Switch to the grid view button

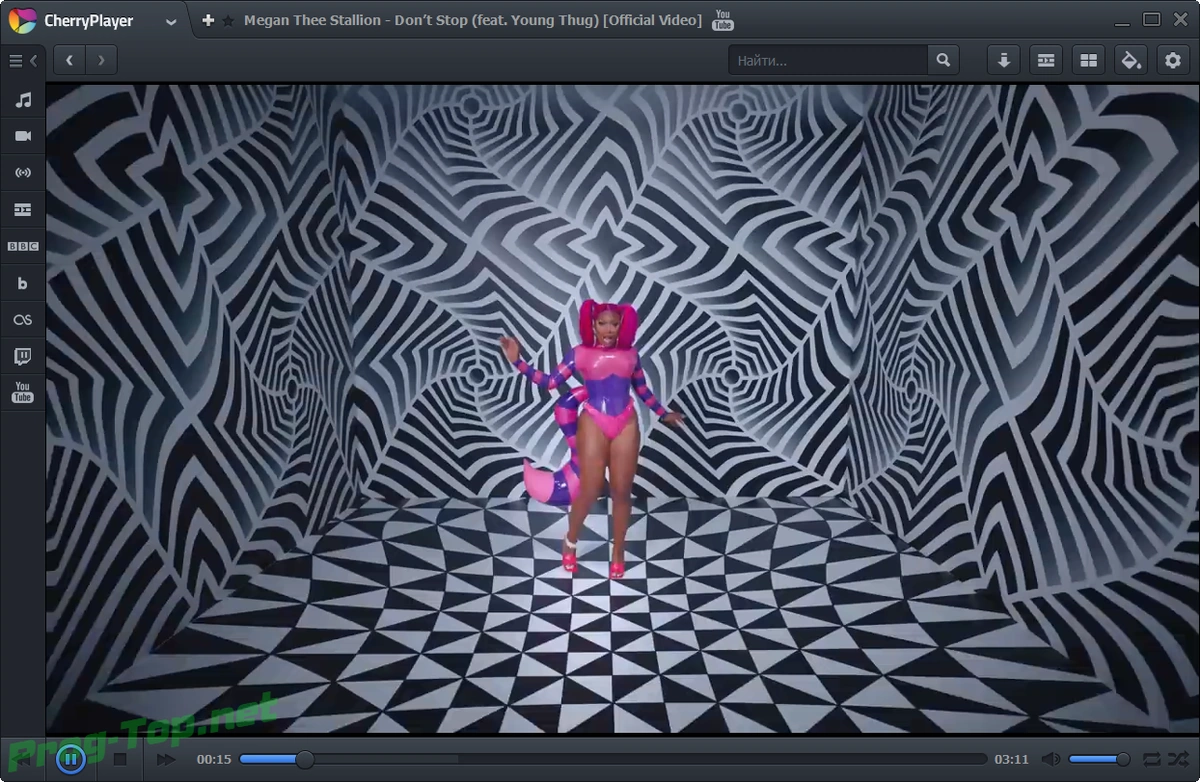[1088, 61]
